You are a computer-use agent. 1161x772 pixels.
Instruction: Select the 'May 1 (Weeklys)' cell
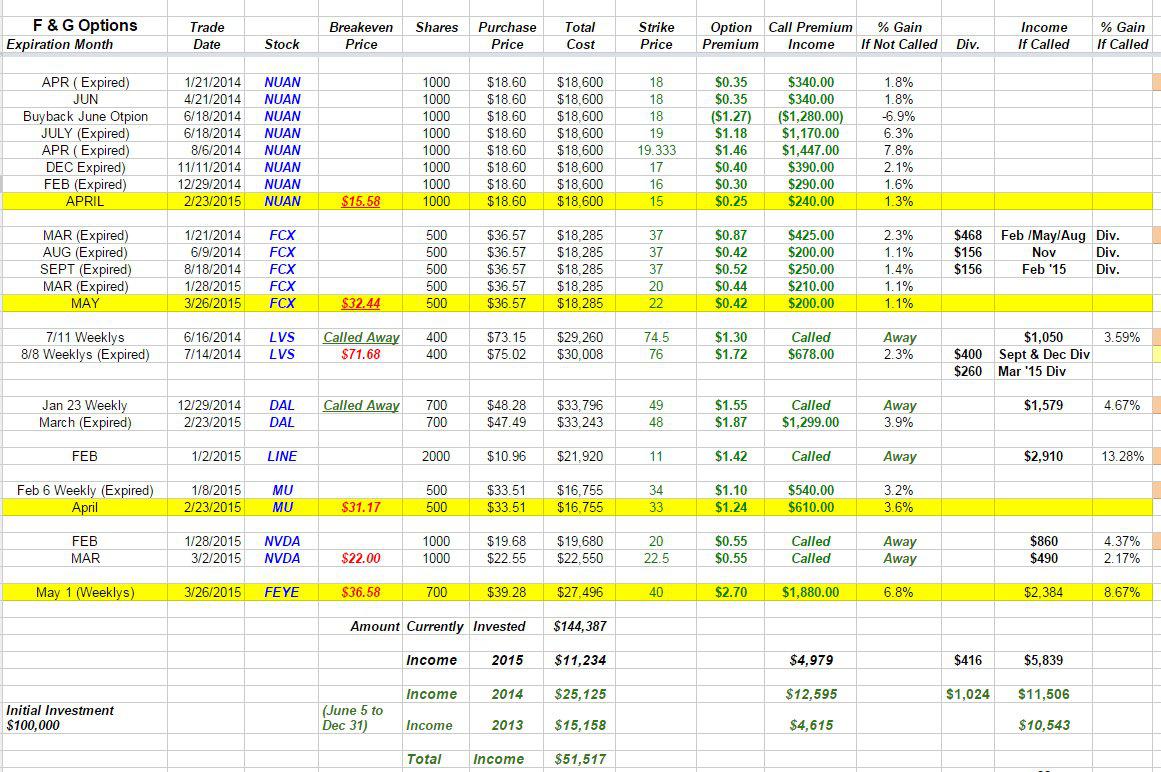(x=85, y=593)
